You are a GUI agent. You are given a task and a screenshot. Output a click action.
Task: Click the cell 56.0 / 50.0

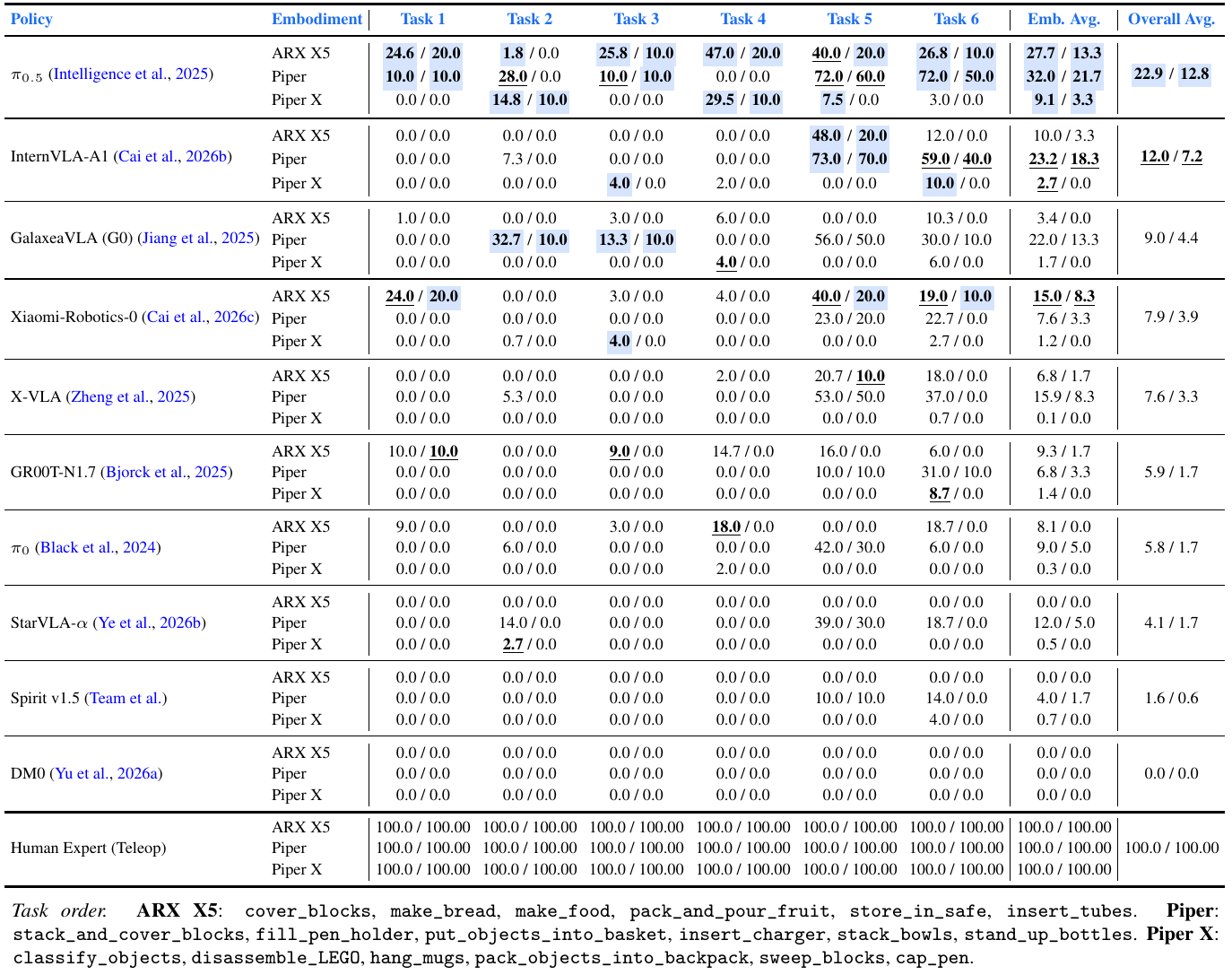850,239
